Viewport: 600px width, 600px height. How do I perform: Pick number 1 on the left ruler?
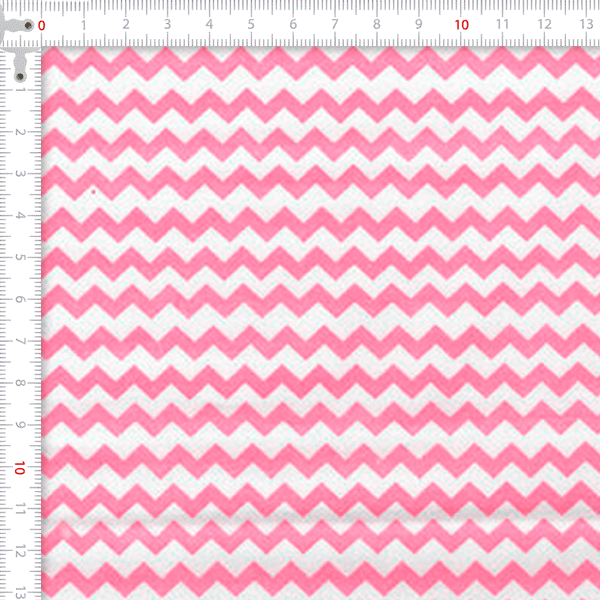(x=20, y=90)
